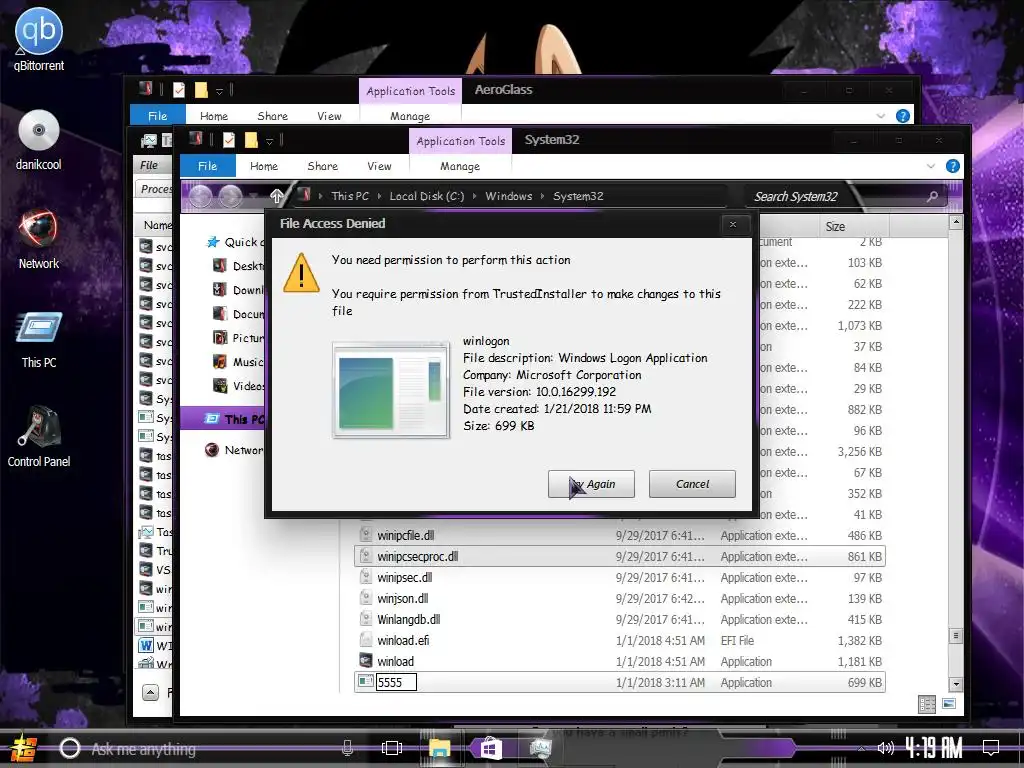The width and height of the screenshot is (1024, 768).
Task: Open File Explorer from the taskbar
Action: (x=440, y=748)
